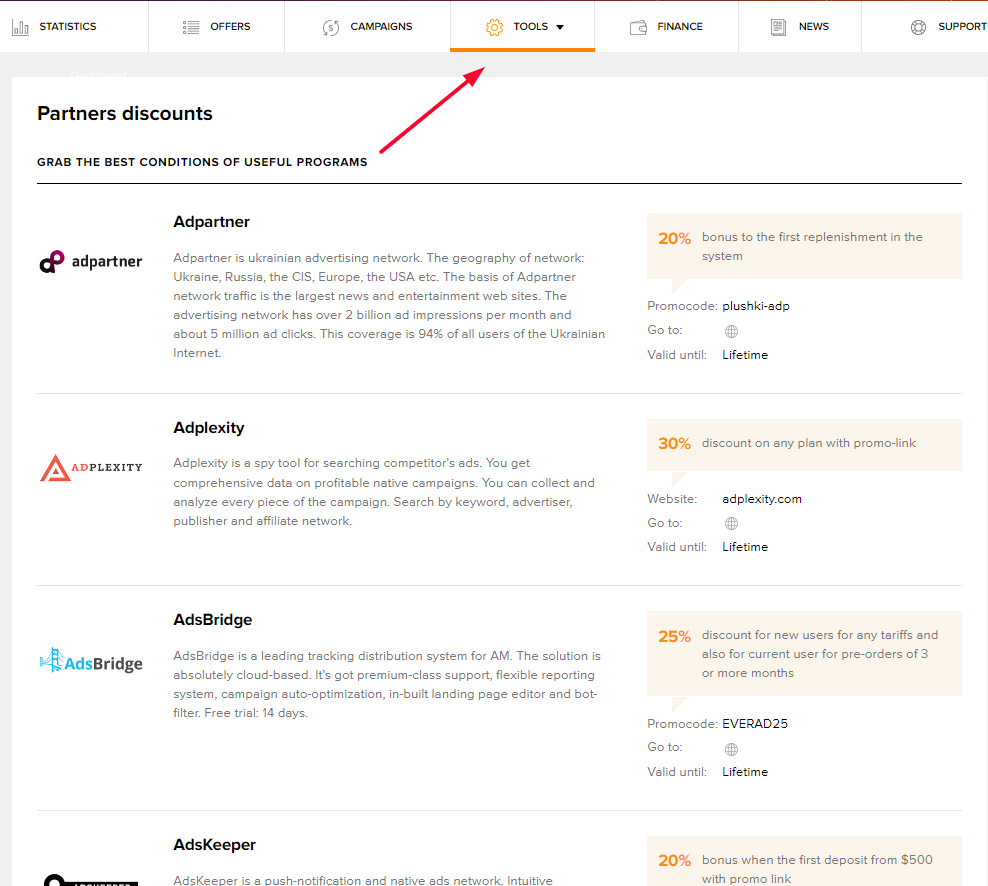Click the Adplexity heading
The height and width of the screenshot is (886, 988).
tap(209, 427)
